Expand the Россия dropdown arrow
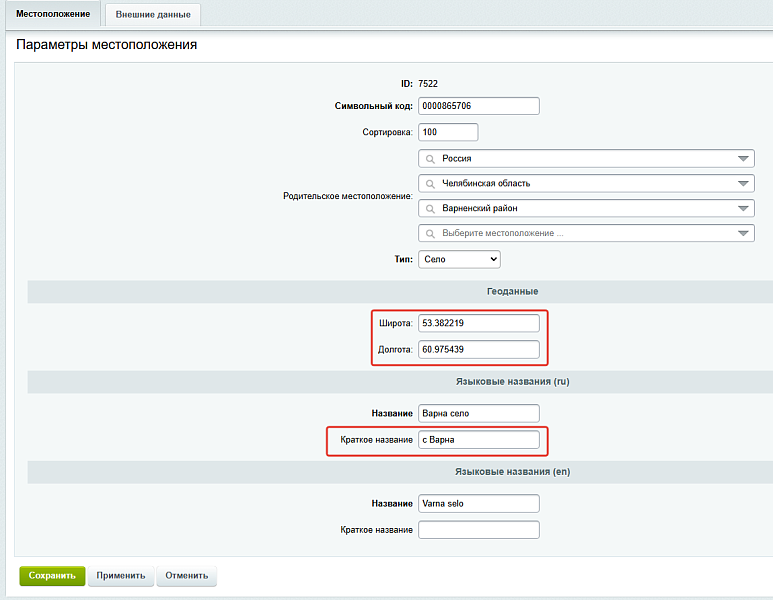This screenshot has width=773, height=600. point(742,158)
